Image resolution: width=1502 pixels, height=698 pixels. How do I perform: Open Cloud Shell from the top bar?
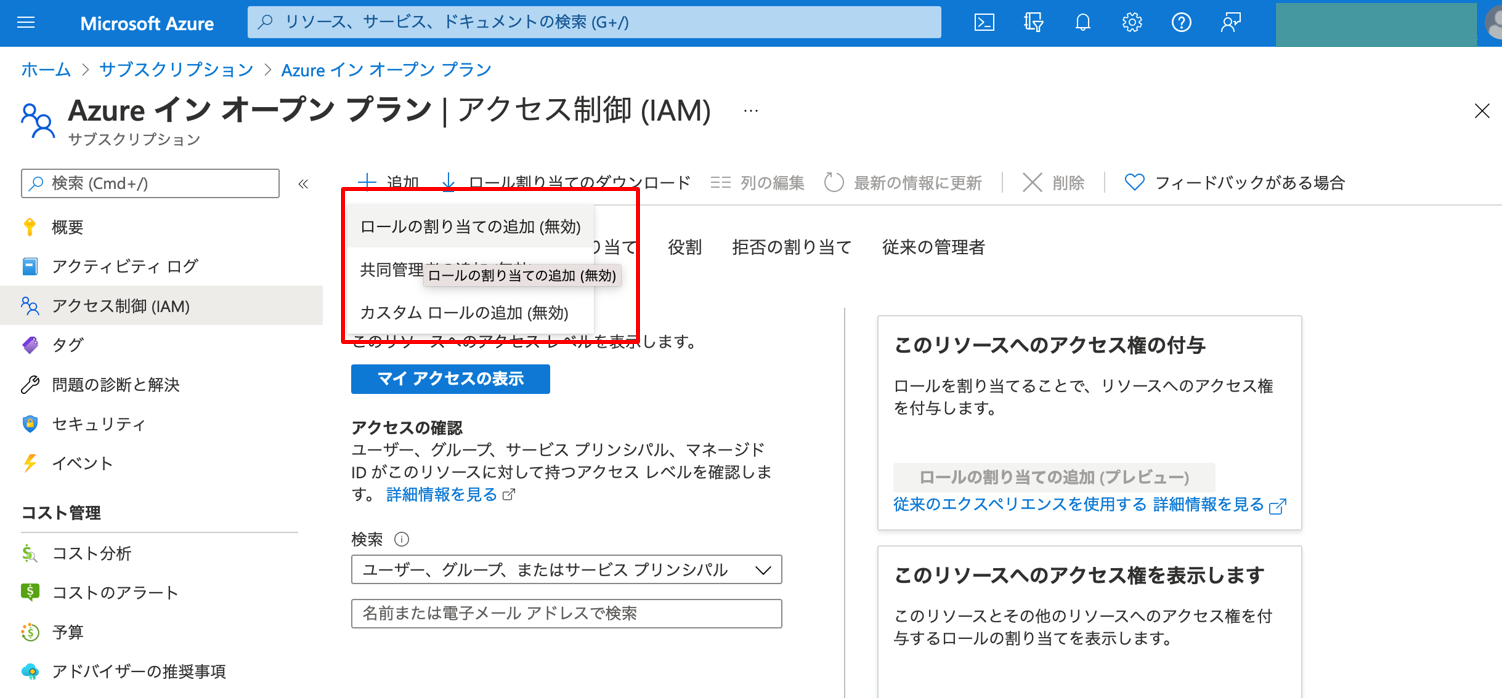click(x=984, y=22)
